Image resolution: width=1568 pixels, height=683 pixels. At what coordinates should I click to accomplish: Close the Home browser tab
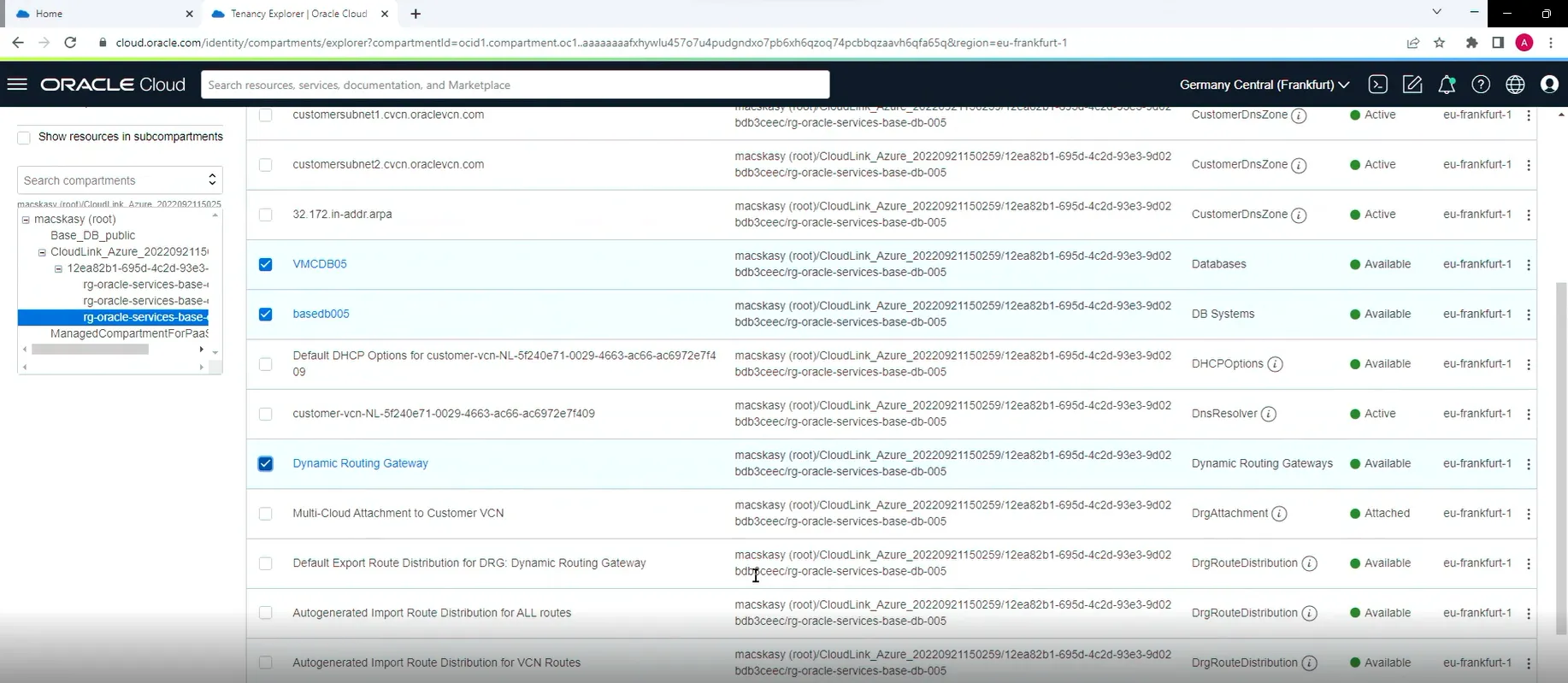click(189, 14)
